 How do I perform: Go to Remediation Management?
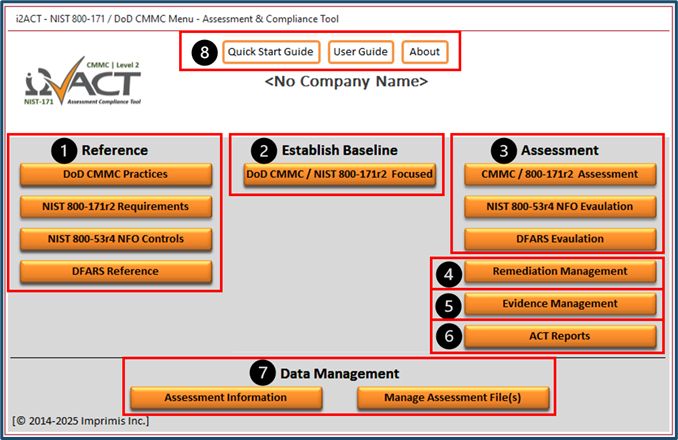(560, 271)
